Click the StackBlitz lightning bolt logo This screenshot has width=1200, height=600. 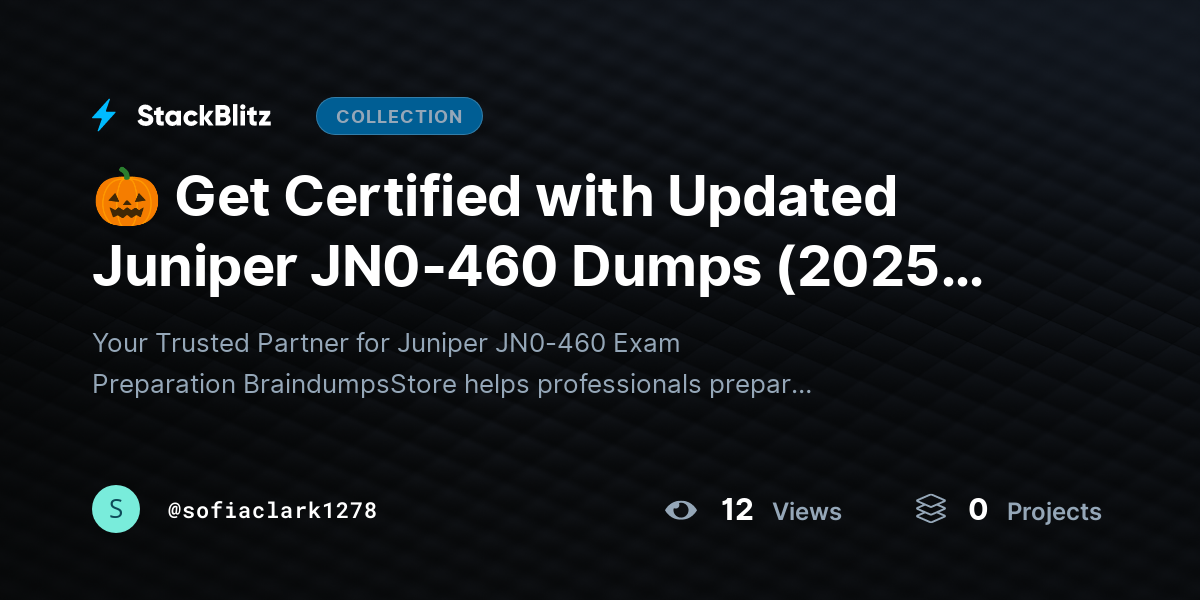click(x=104, y=116)
